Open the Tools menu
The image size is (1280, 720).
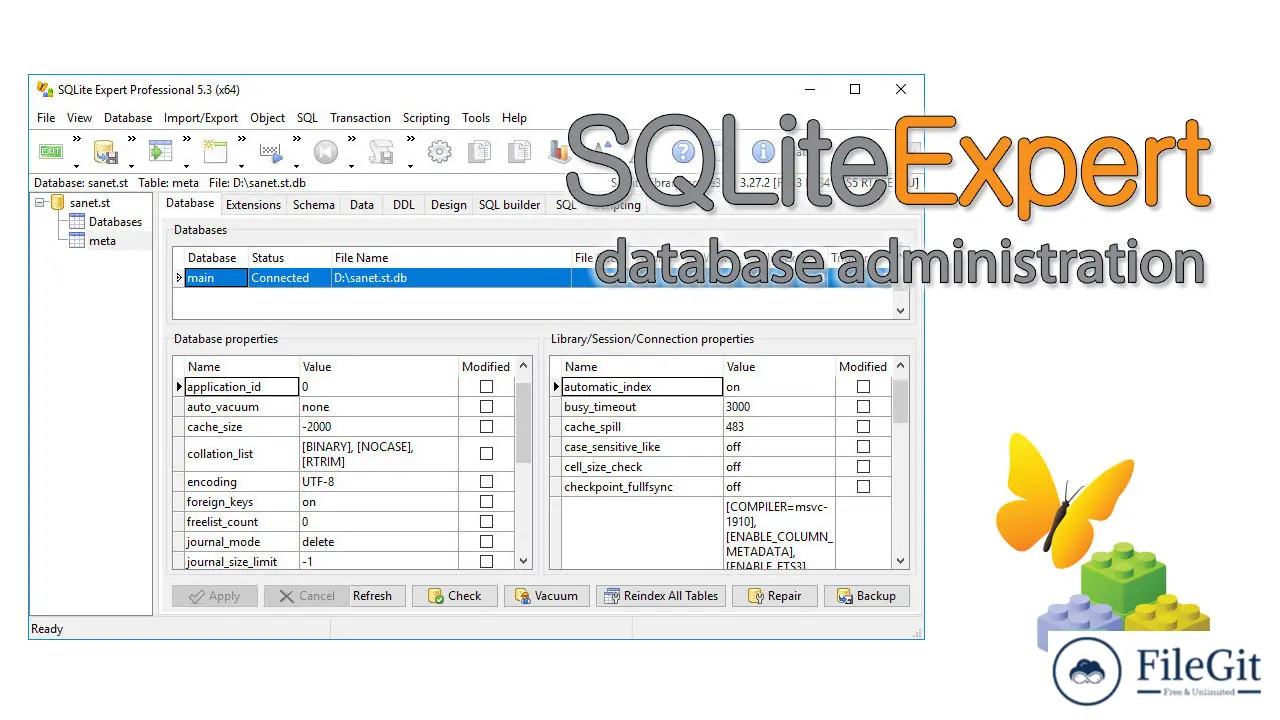click(476, 117)
